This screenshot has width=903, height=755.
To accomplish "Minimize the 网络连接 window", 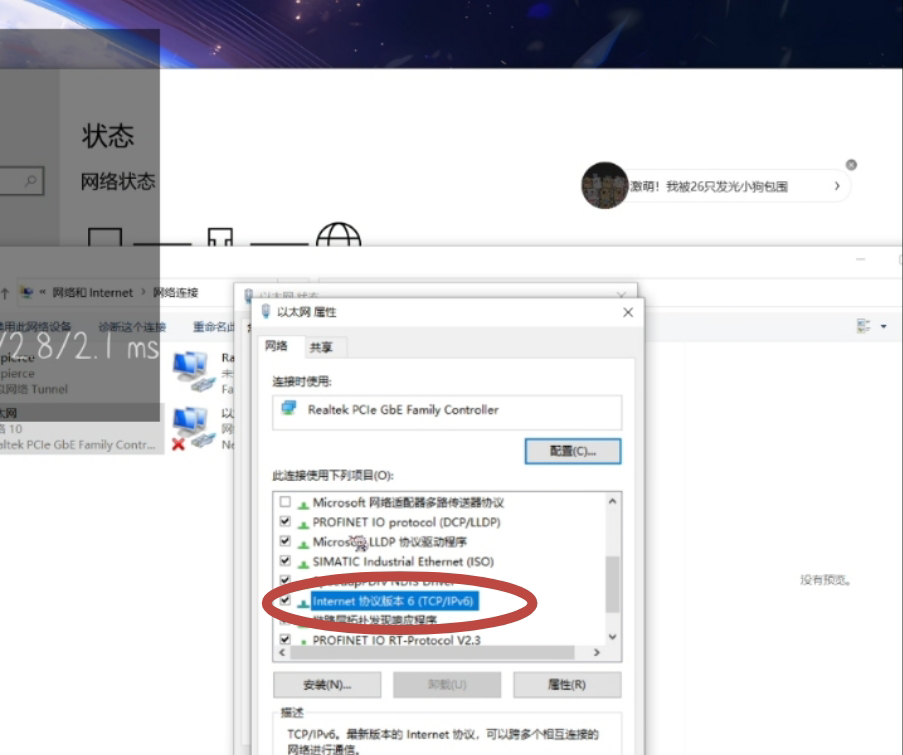I will click(860, 259).
